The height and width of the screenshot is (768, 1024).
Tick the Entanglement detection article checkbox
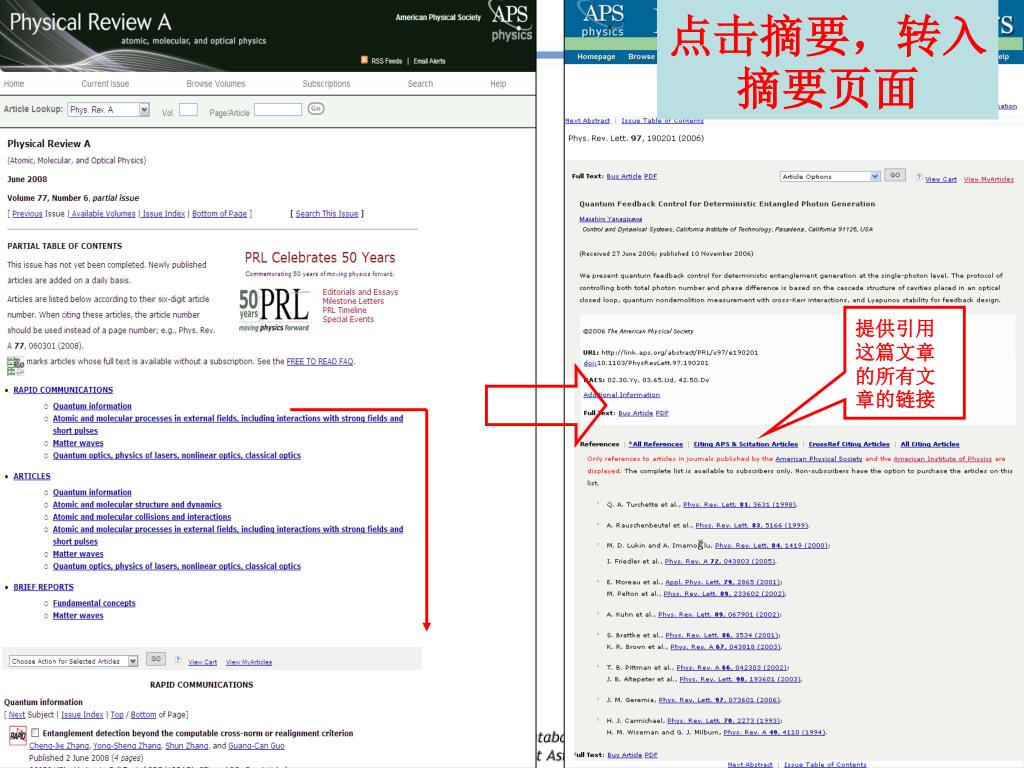35,733
